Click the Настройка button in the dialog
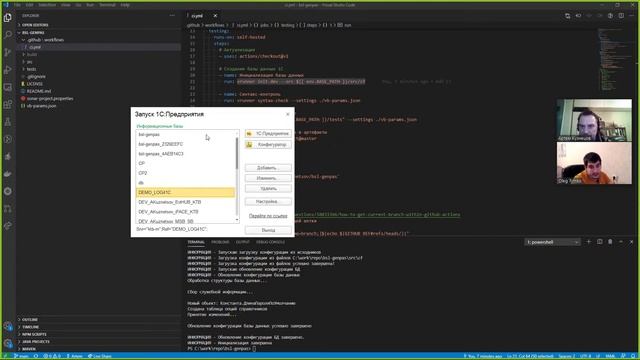Viewport: 640px width, 360px height. (x=268, y=202)
